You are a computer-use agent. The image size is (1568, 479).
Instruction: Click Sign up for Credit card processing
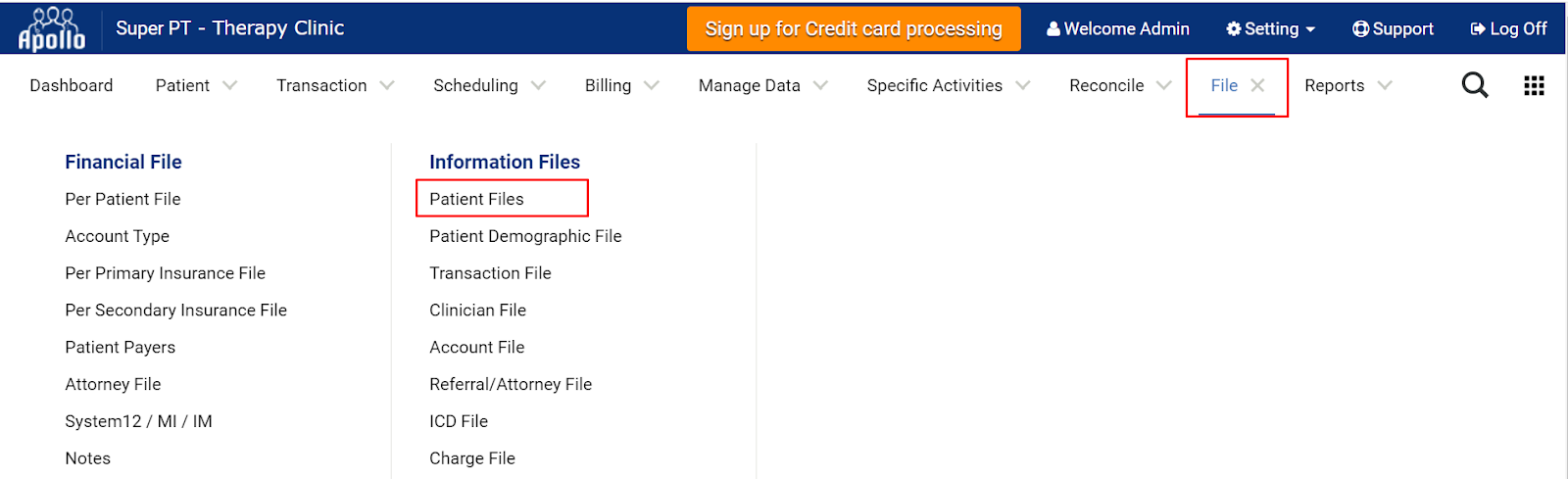[854, 28]
